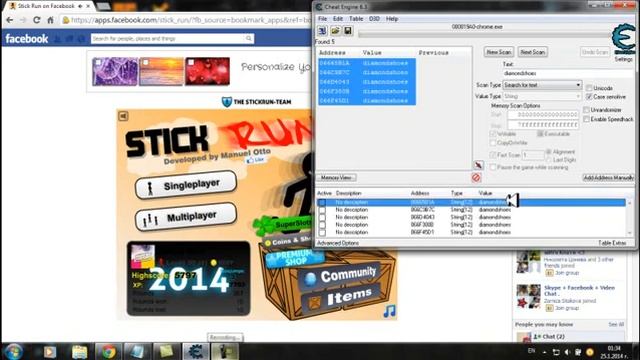Open the Scan Type dropdown
The height and width of the screenshot is (360, 640).
542,85
